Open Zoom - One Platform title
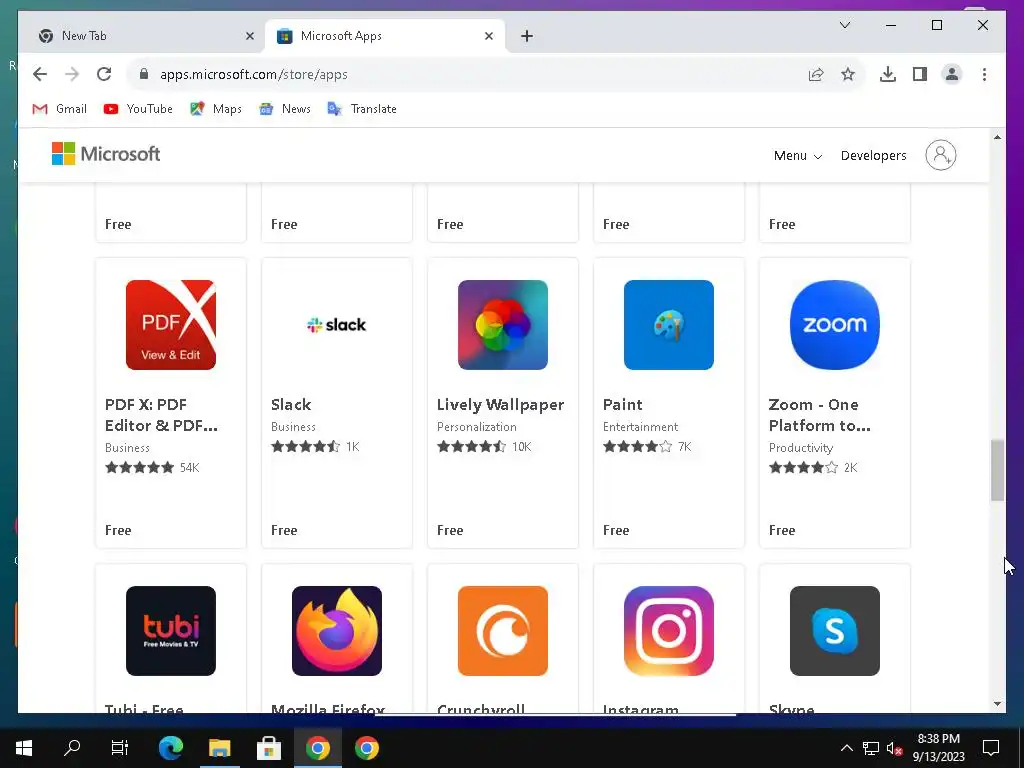Image resolution: width=1024 pixels, height=768 pixels. point(819,415)
